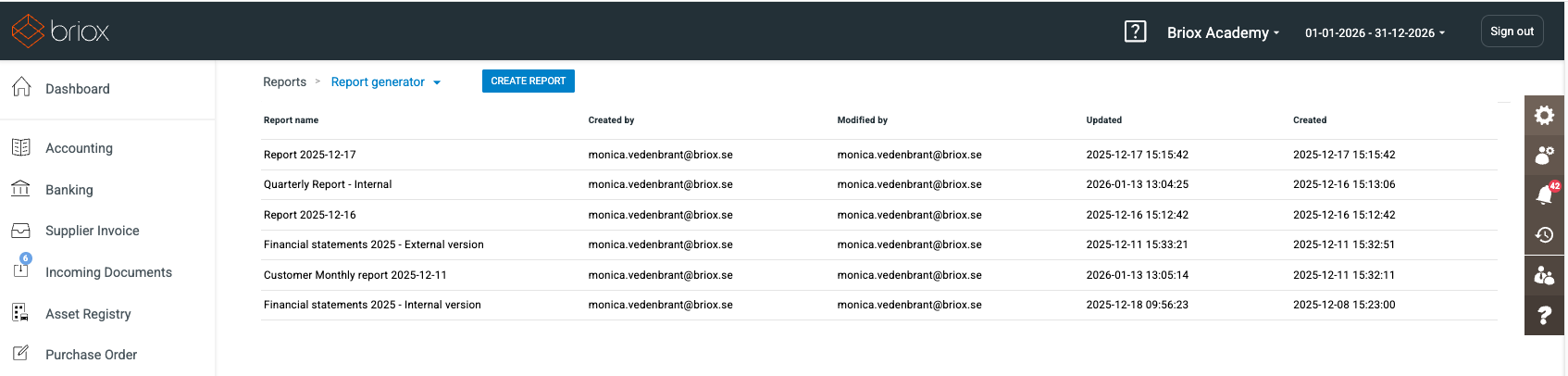
Task: Click the notifications bell icon
Action: pyautogui.click(x=1544, y=194)
